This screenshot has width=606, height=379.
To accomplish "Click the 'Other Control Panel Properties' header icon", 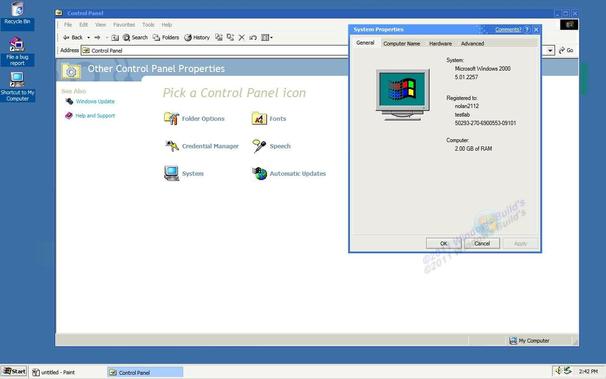I will point(71,71).
